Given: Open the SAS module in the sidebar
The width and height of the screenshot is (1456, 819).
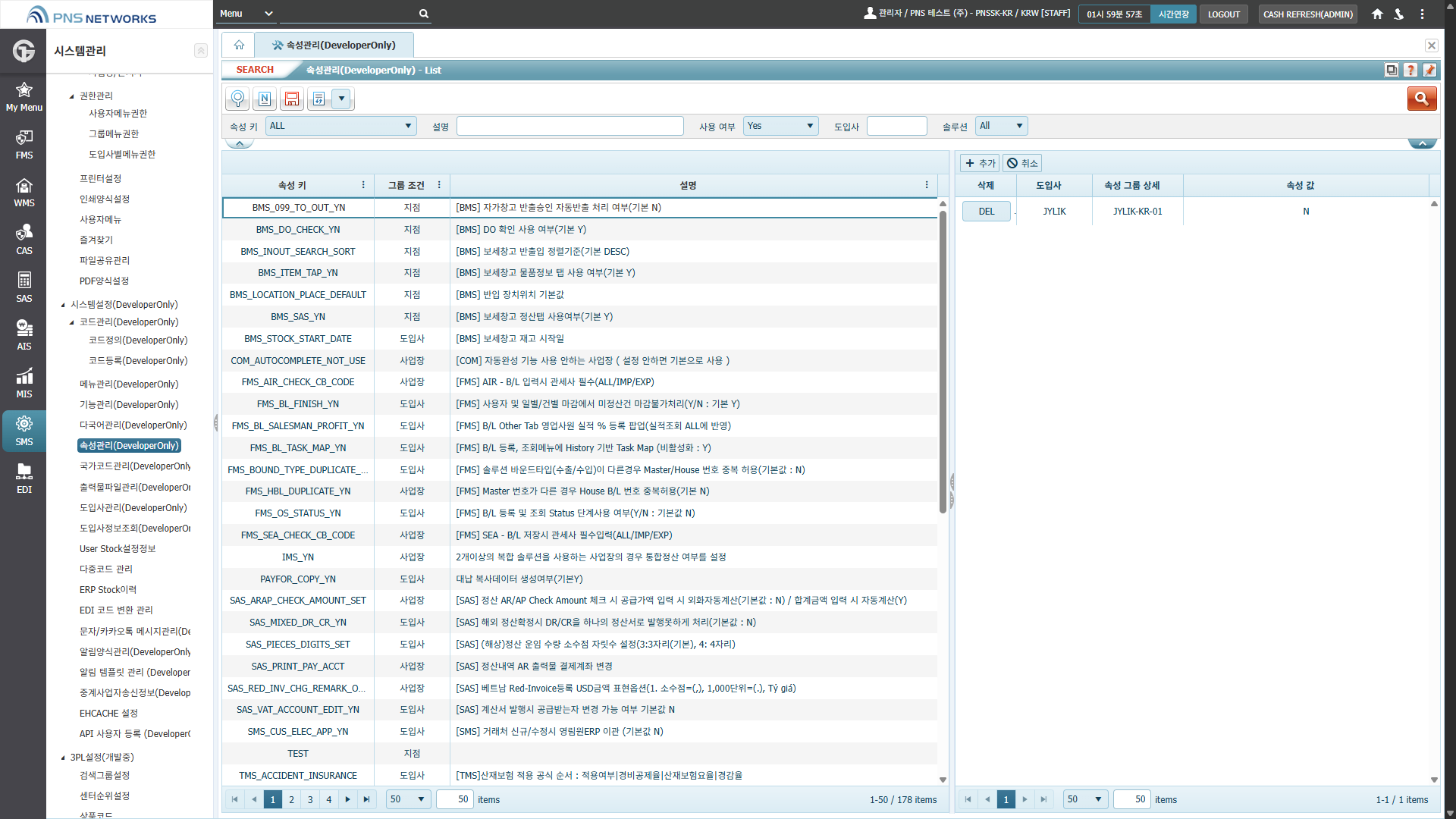Looking at the screenshot, I should (x=24, y=288).
